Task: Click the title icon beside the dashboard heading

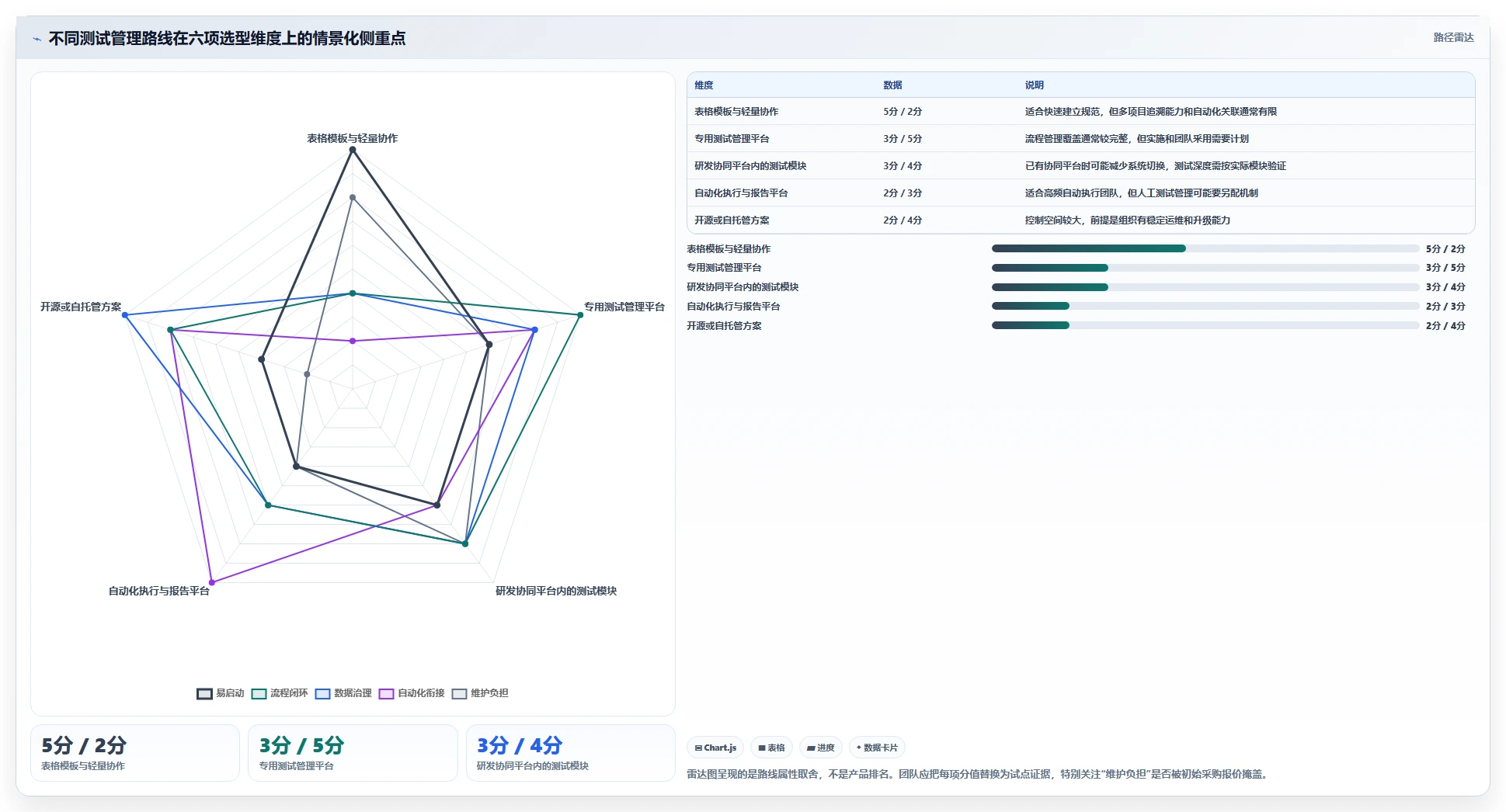Action: tap(37, 39)
